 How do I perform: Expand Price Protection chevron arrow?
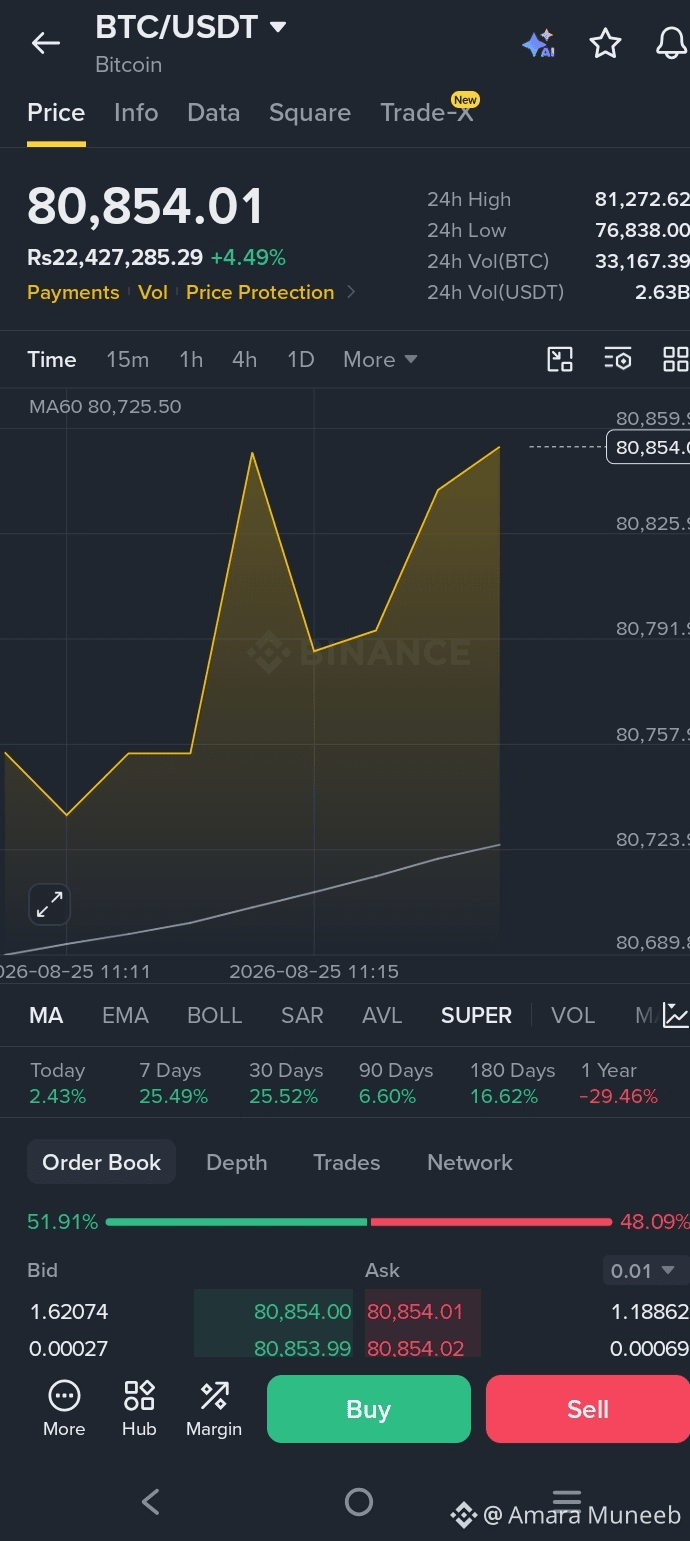click(351, 292)
